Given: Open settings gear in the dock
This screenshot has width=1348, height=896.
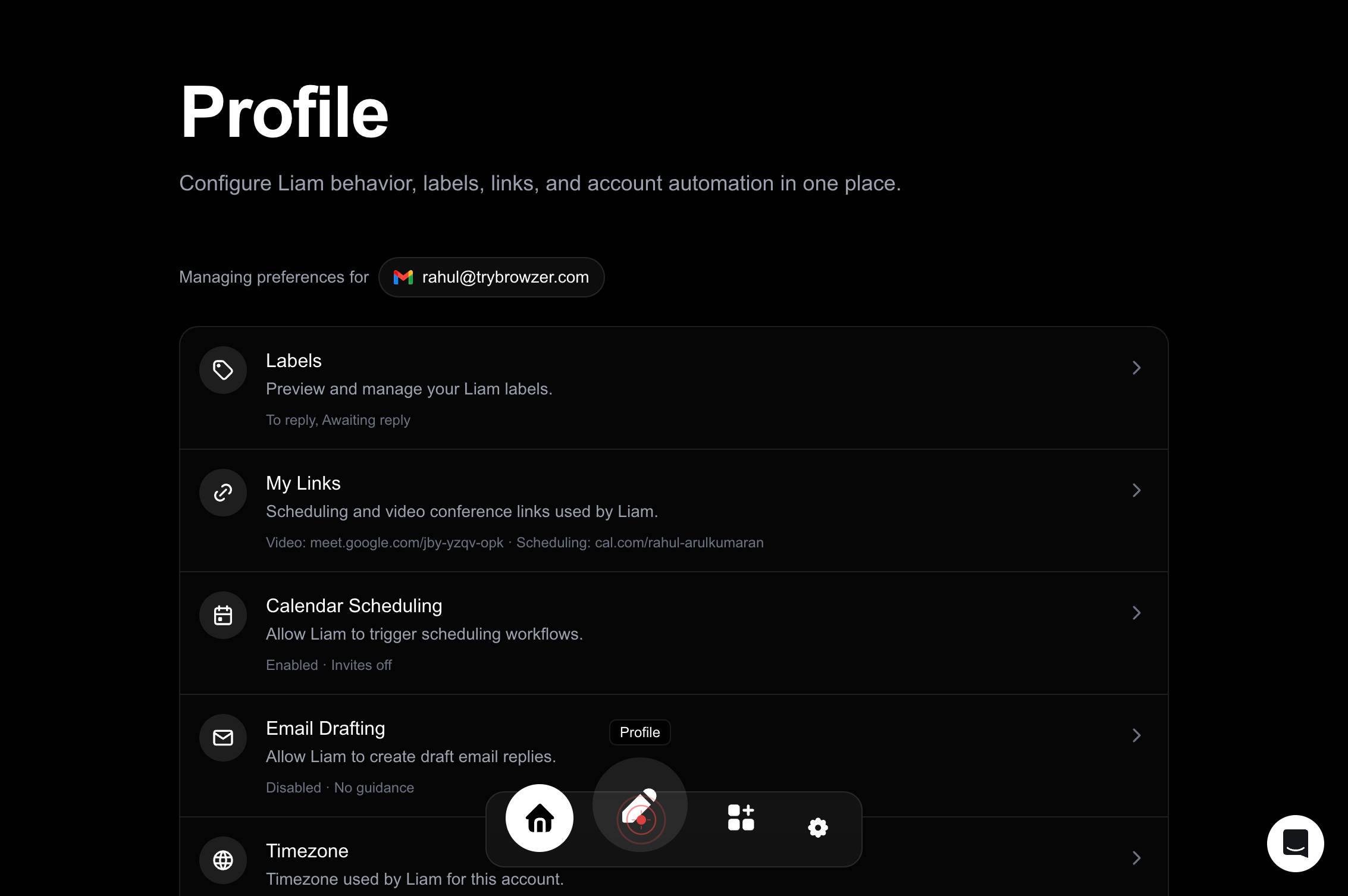Looking at the screenshot, I should click(x=818, y=827).
